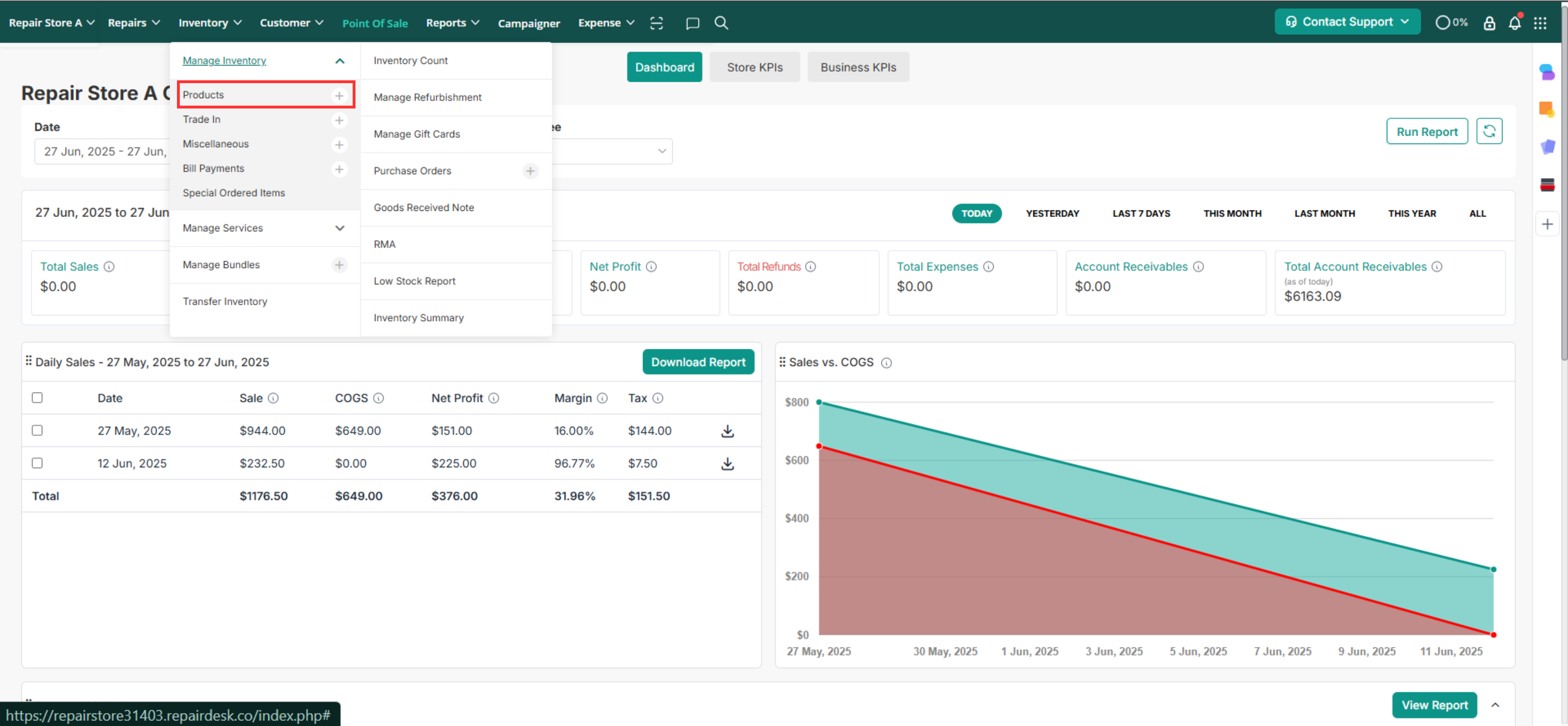Click plus icon next to Purchase Orders

pyautogui.click(x=530, y=171)
